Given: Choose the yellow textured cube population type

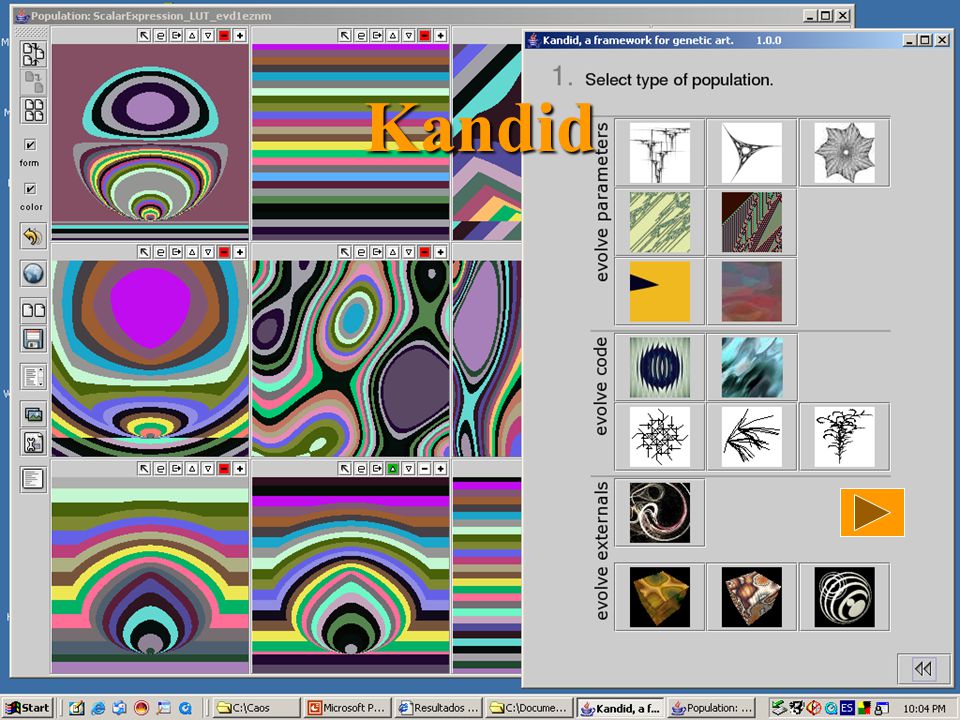Looking at the screenshot, I should pyautogui.click(x=659, y=597).
